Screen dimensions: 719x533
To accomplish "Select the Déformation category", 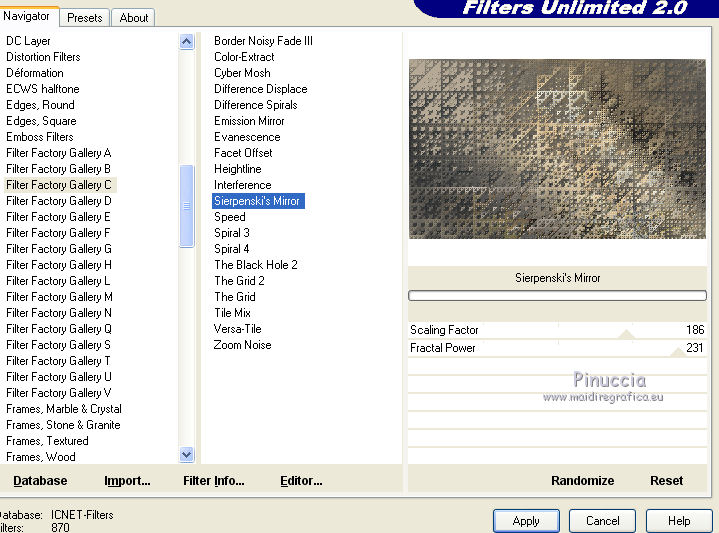I will tap(35, 73).
